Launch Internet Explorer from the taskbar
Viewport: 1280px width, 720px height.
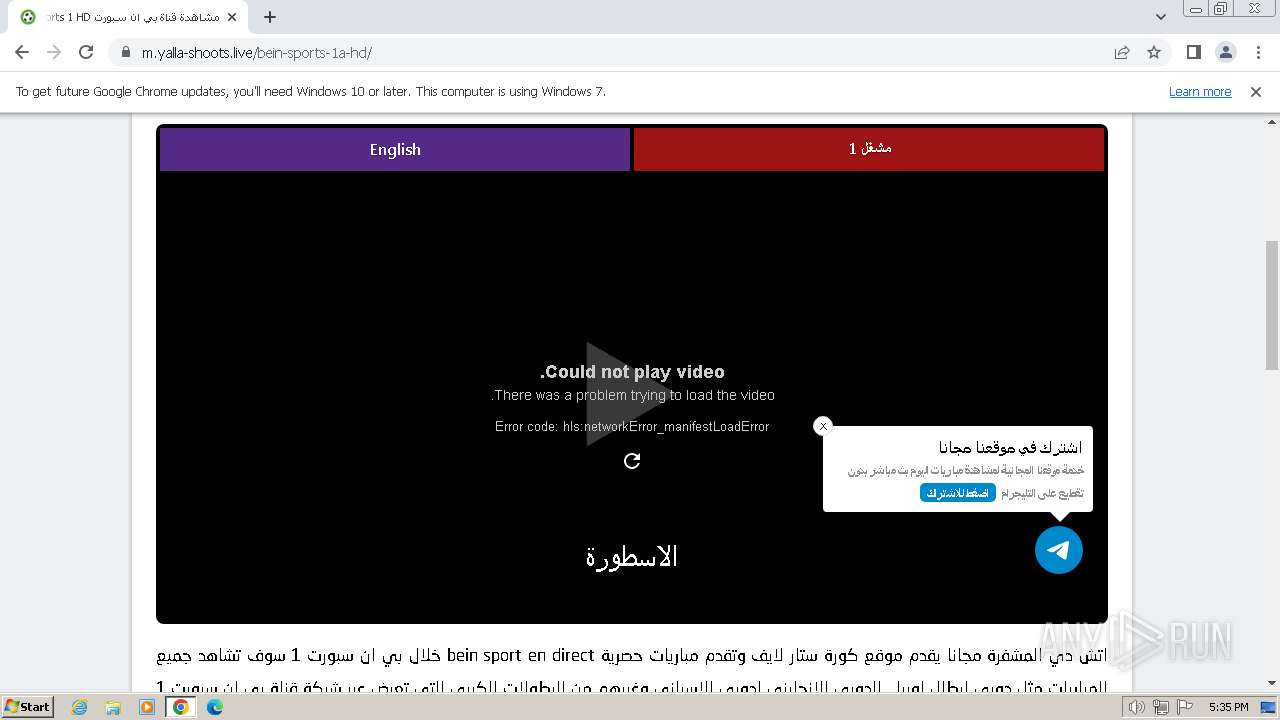coord(80,707)
